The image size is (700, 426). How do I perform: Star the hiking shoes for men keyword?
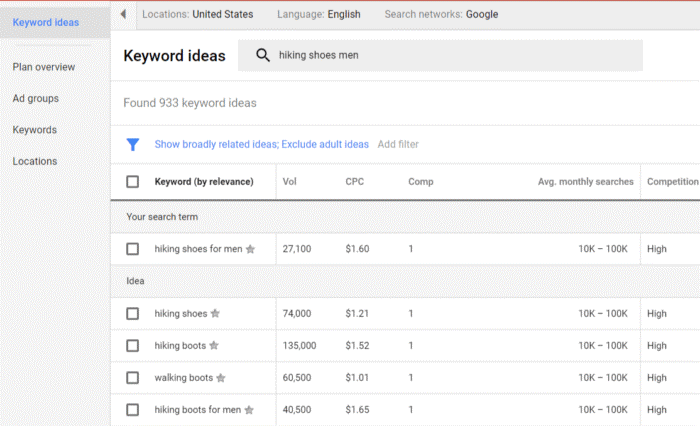pos(250,249)
